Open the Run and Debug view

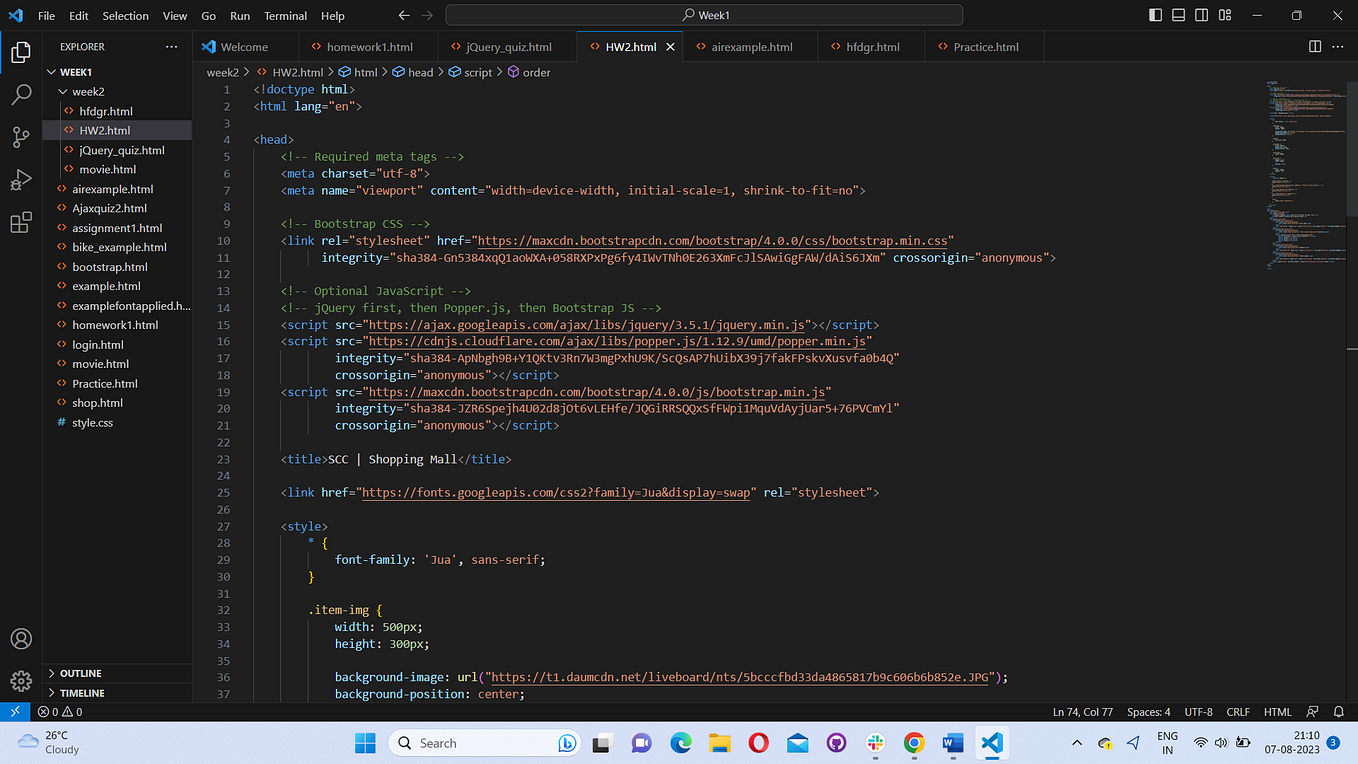point(20,180)
